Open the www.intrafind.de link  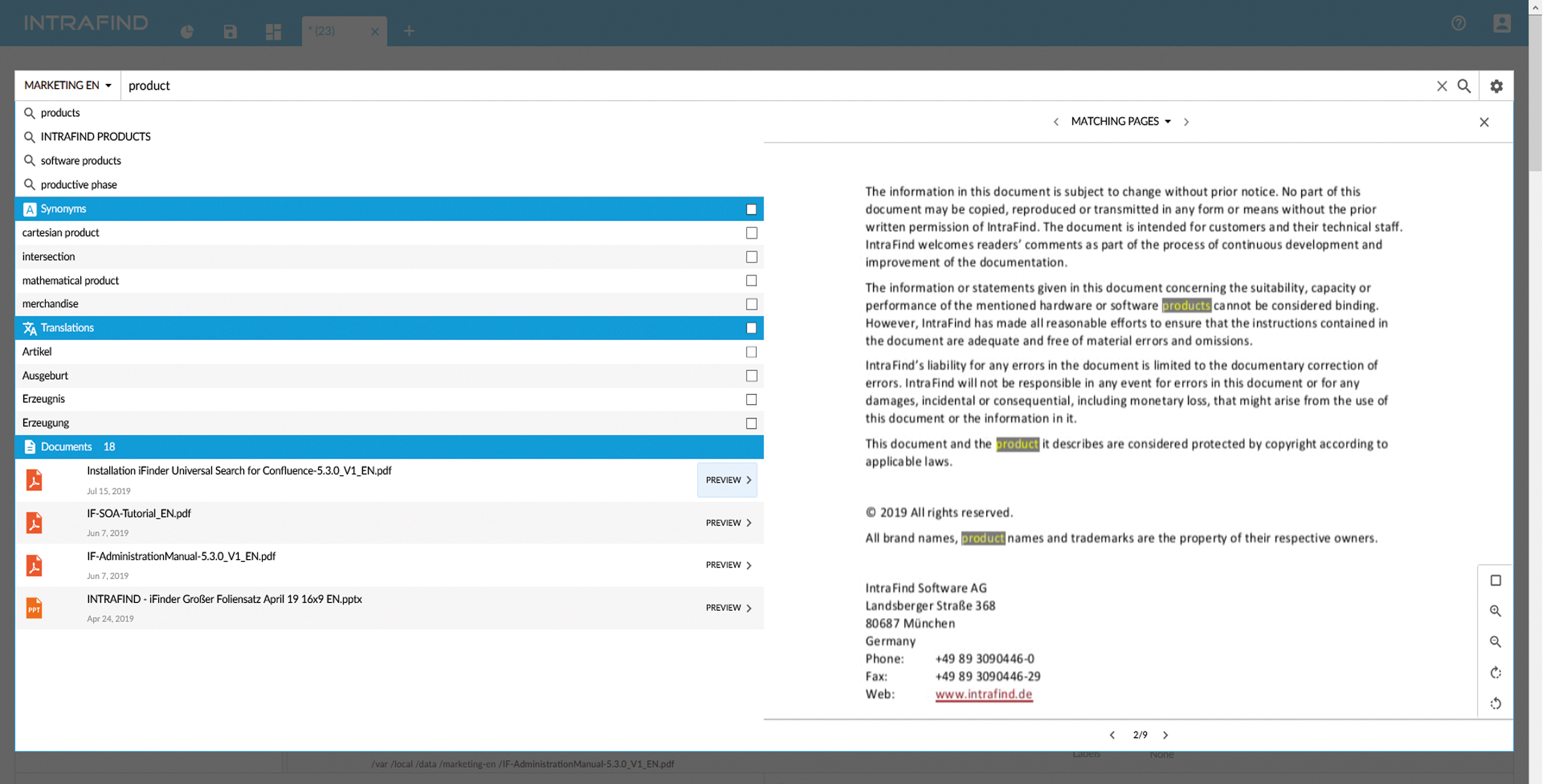983,694
